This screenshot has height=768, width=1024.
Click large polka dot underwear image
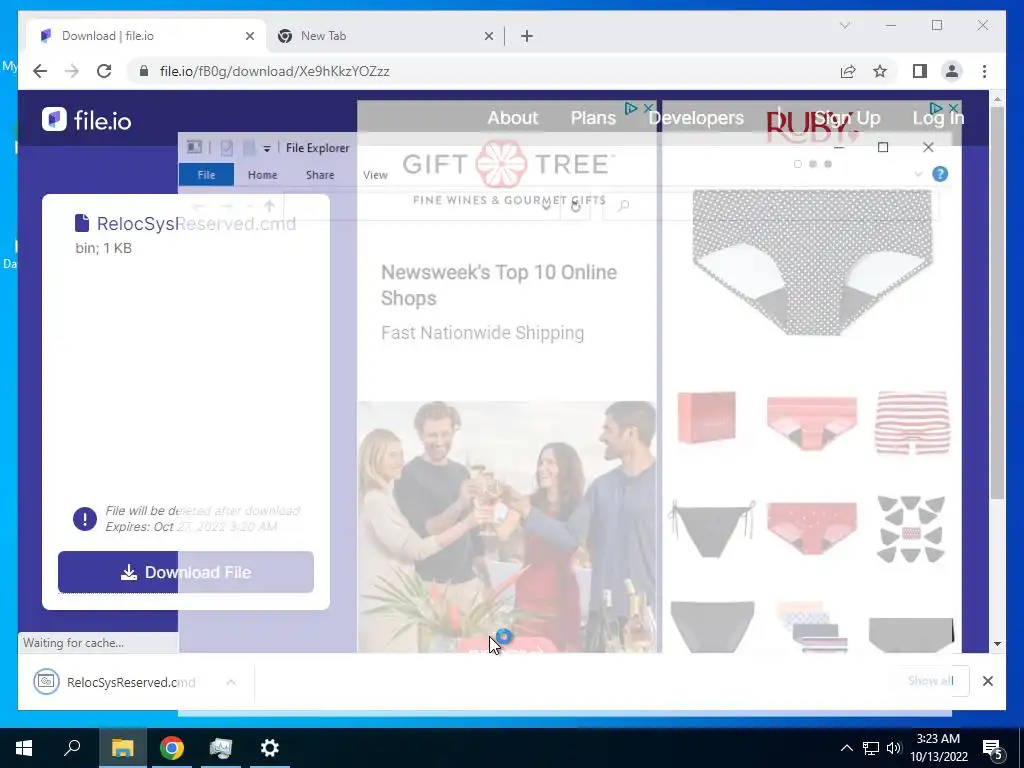click(x=812, y=262)
